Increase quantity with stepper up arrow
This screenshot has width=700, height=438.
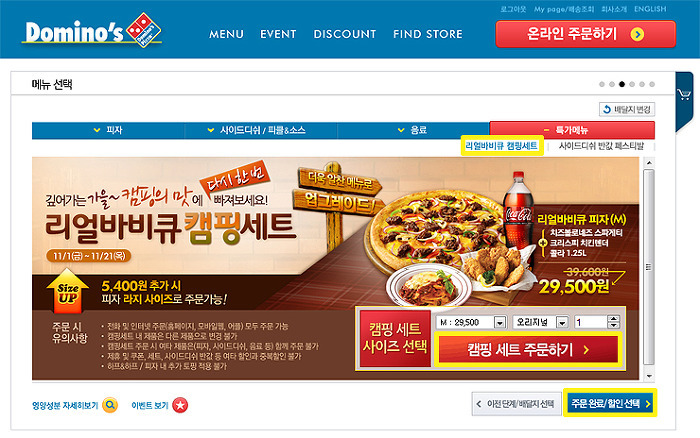tap(614, 318)
